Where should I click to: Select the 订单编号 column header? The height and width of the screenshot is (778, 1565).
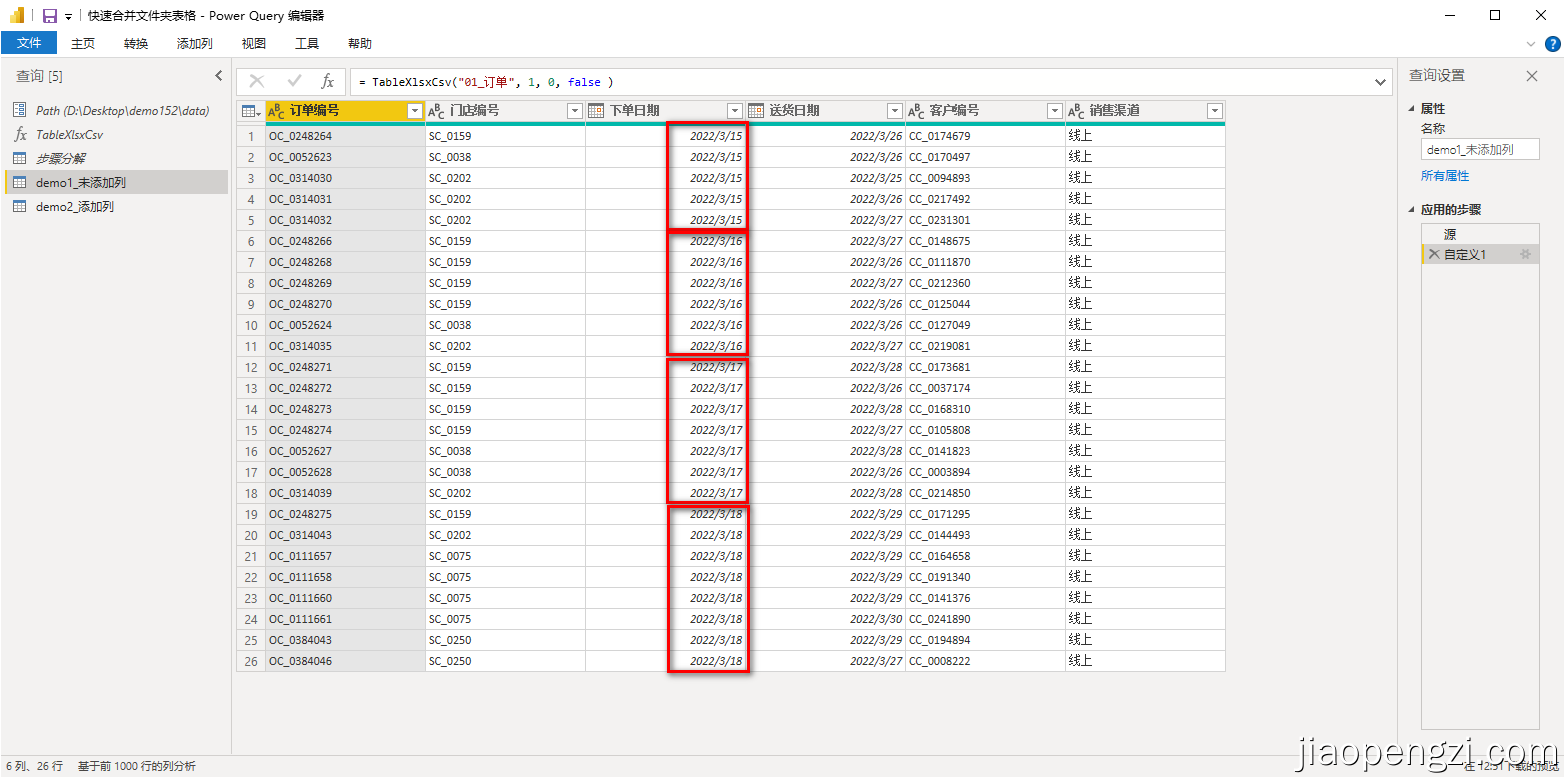point(346,111)
